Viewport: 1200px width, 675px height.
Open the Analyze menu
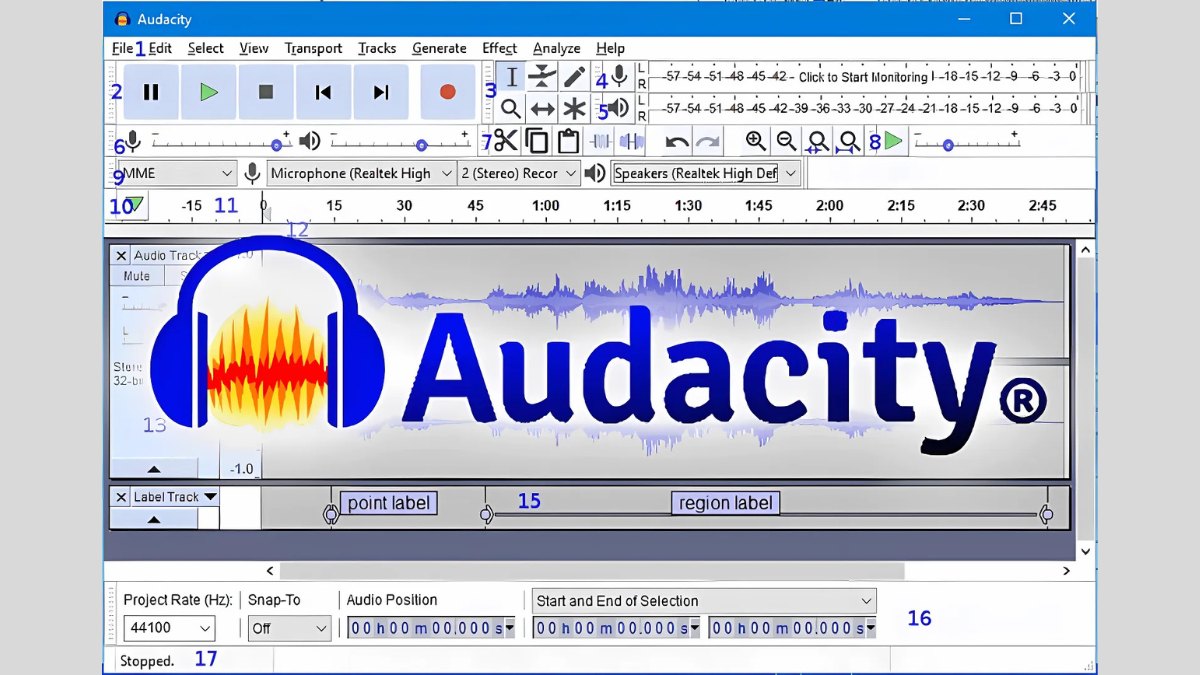click(x=556, y=48)
